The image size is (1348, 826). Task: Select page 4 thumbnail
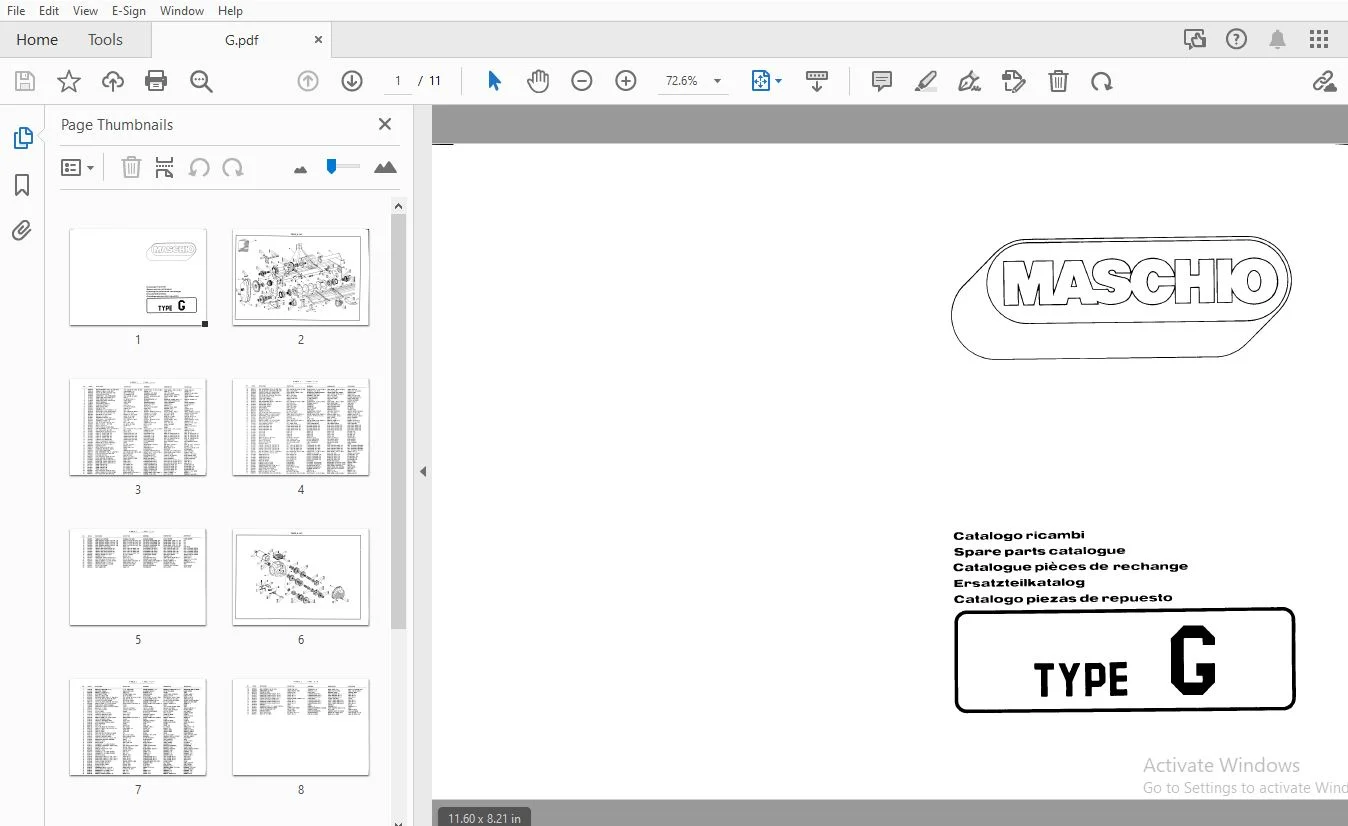[301, 427]
